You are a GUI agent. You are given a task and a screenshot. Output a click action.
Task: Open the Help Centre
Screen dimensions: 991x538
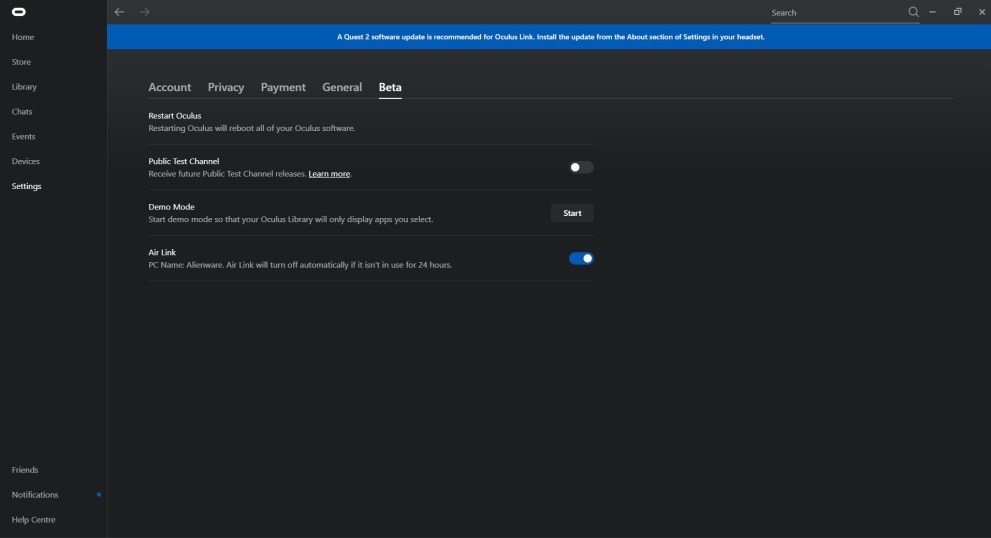pos(33,520)
